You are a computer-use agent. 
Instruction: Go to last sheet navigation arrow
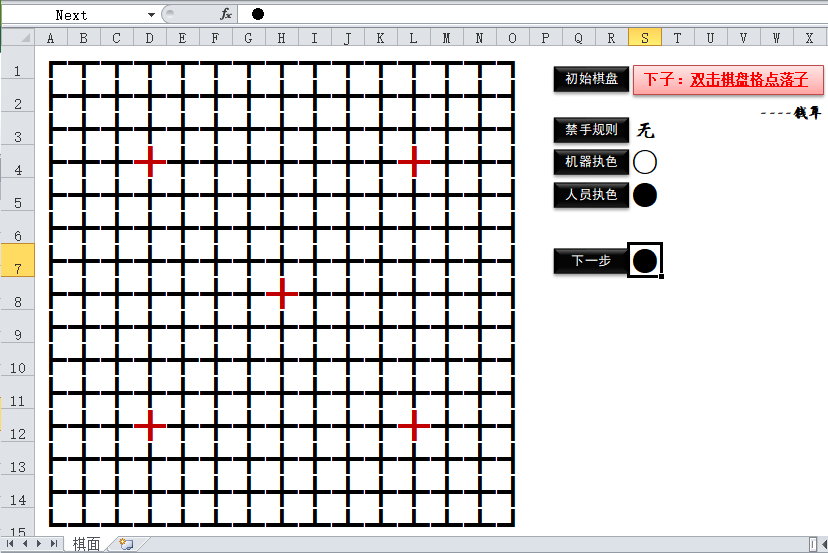pos(53,543)
